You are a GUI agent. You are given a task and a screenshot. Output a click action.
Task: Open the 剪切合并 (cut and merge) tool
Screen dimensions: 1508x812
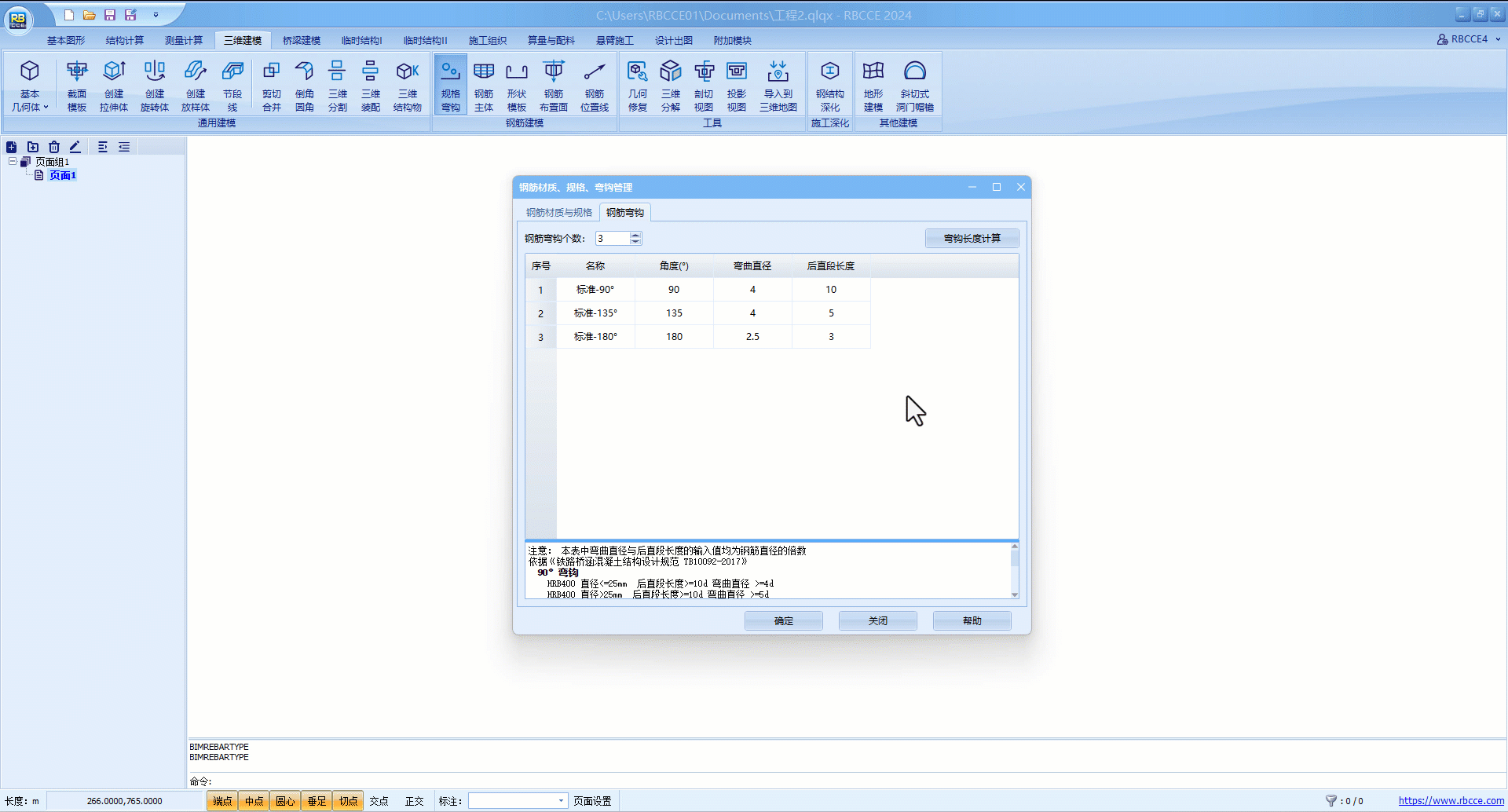(271, 85)
